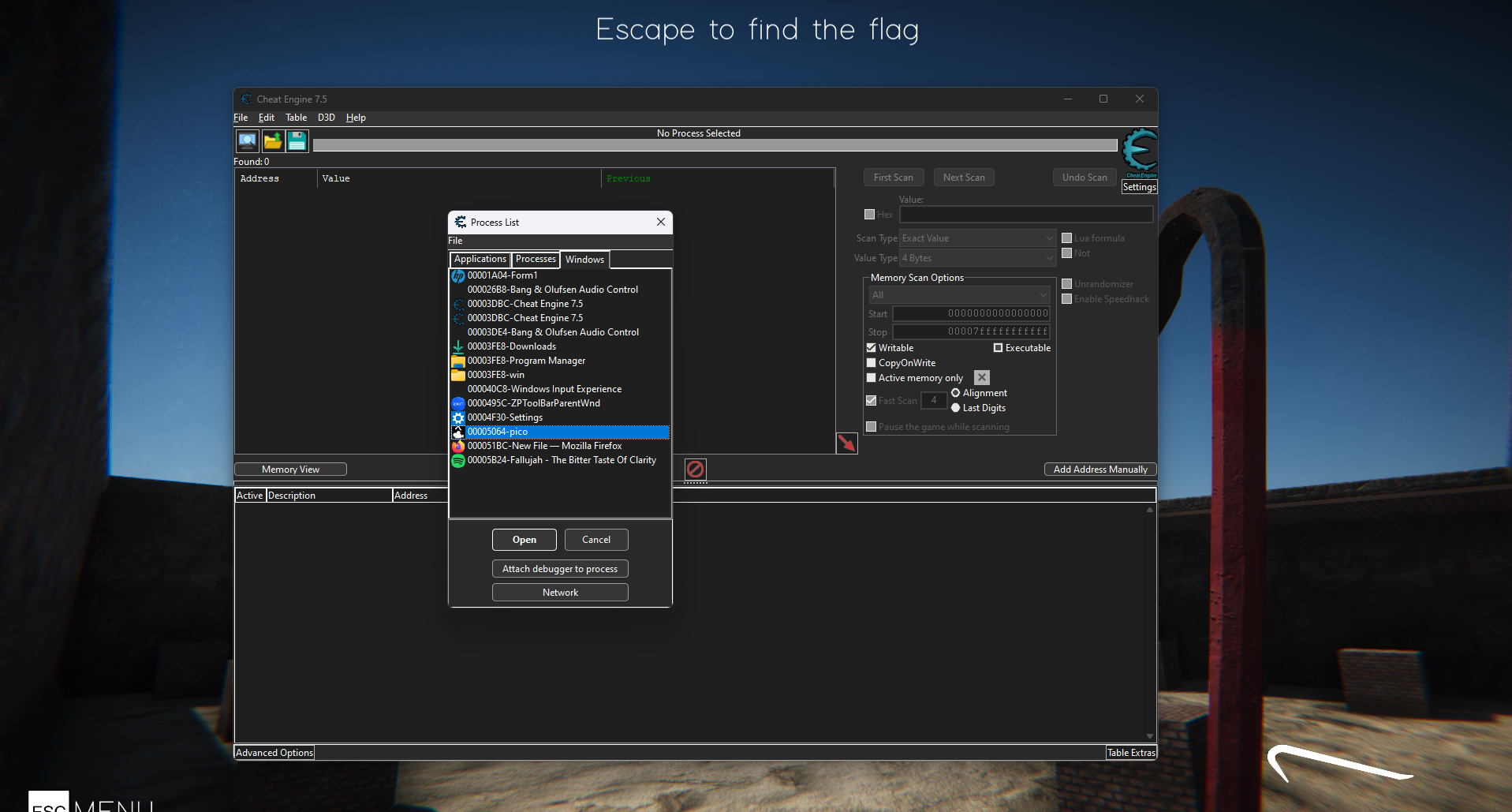Open the Value Type 4 Bytes dropdown
Viewport: 1512px width, 812px height.
click(978, 258)
